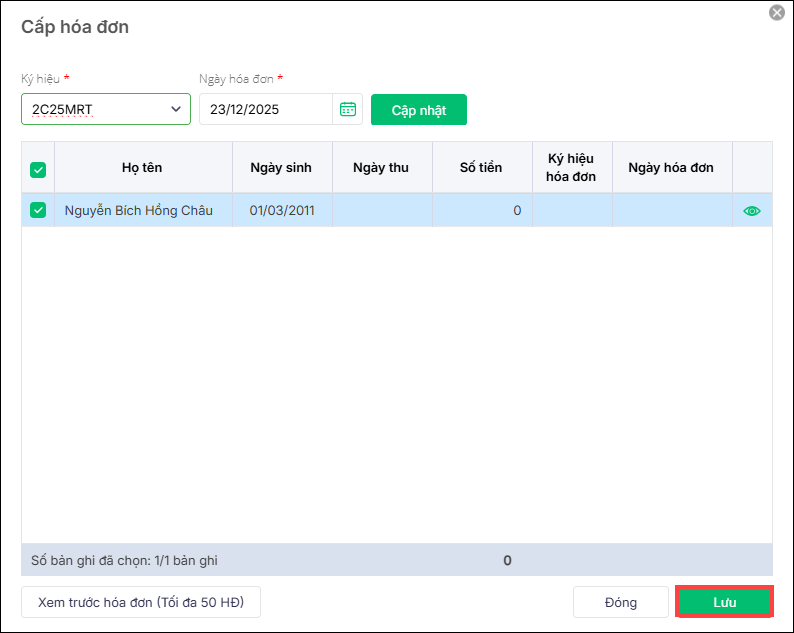Click the eye icon to view invoice

coord(752,211)
